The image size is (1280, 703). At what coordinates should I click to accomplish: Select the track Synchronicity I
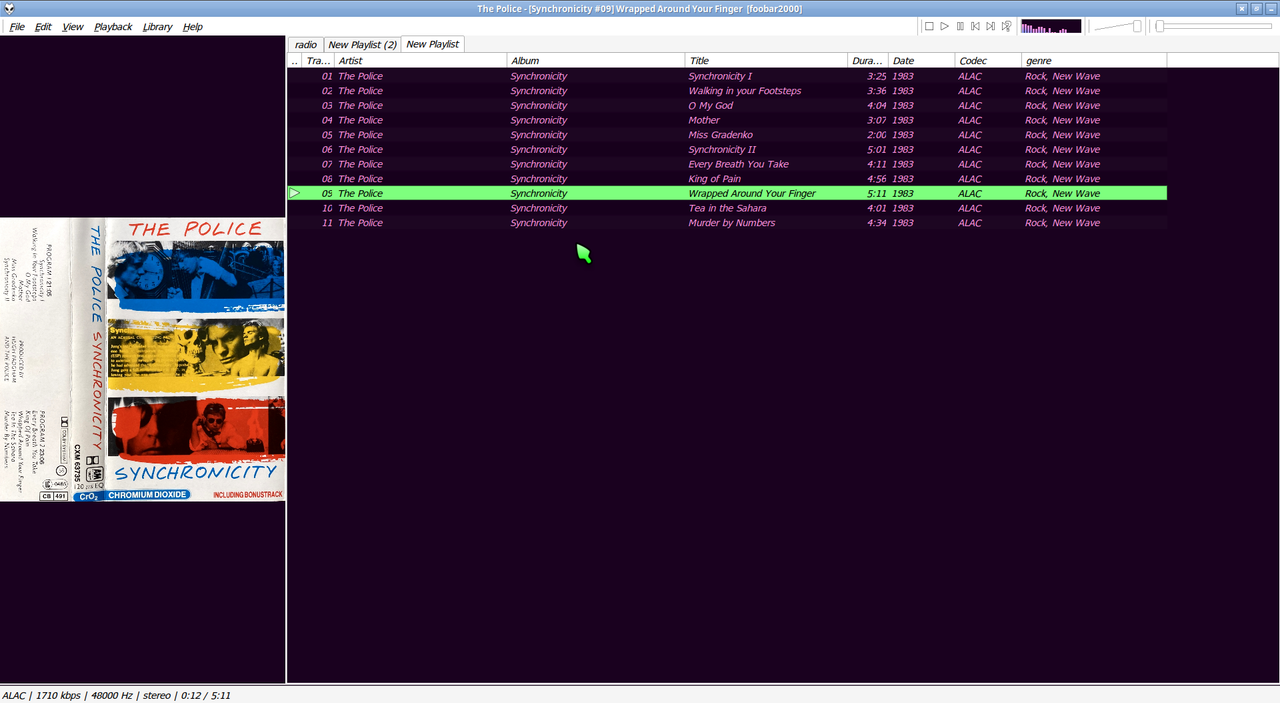coord(727,76)
